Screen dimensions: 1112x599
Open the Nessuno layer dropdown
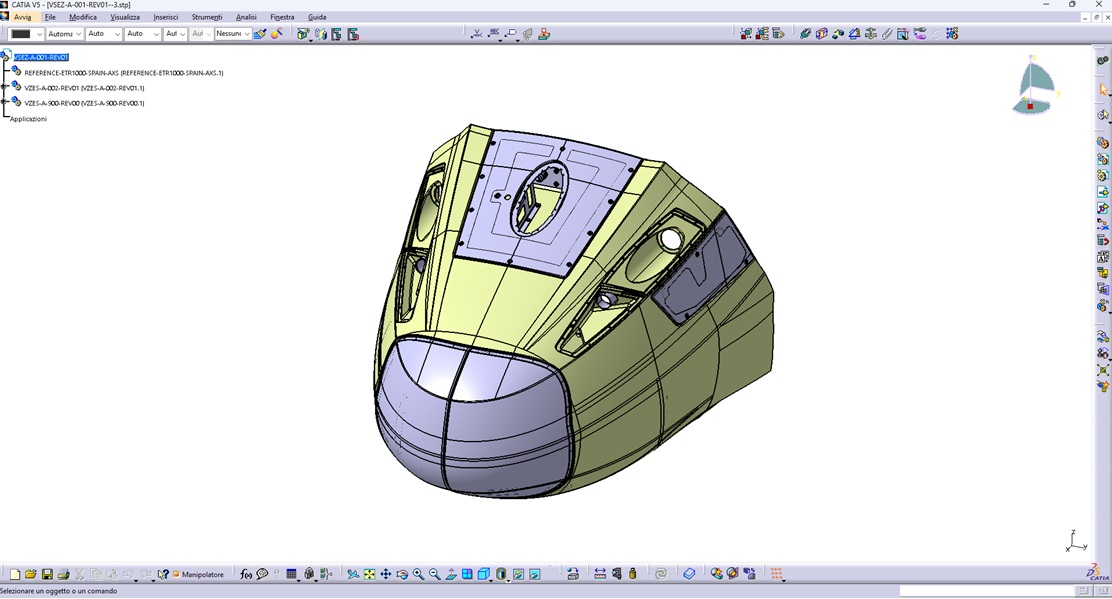pos(247,33)
